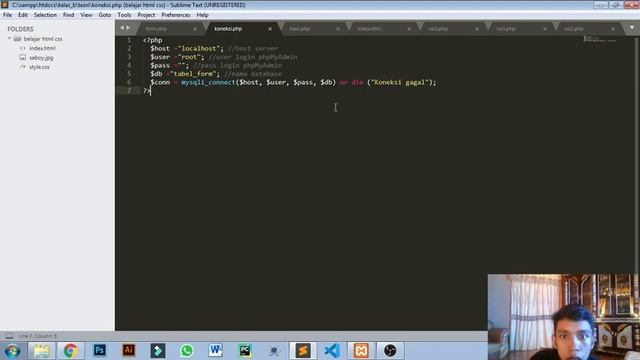Click the "Koneksi gagal" string
Image resolution: width=640 pixels, height=360 pixels.
pos(400,82)
